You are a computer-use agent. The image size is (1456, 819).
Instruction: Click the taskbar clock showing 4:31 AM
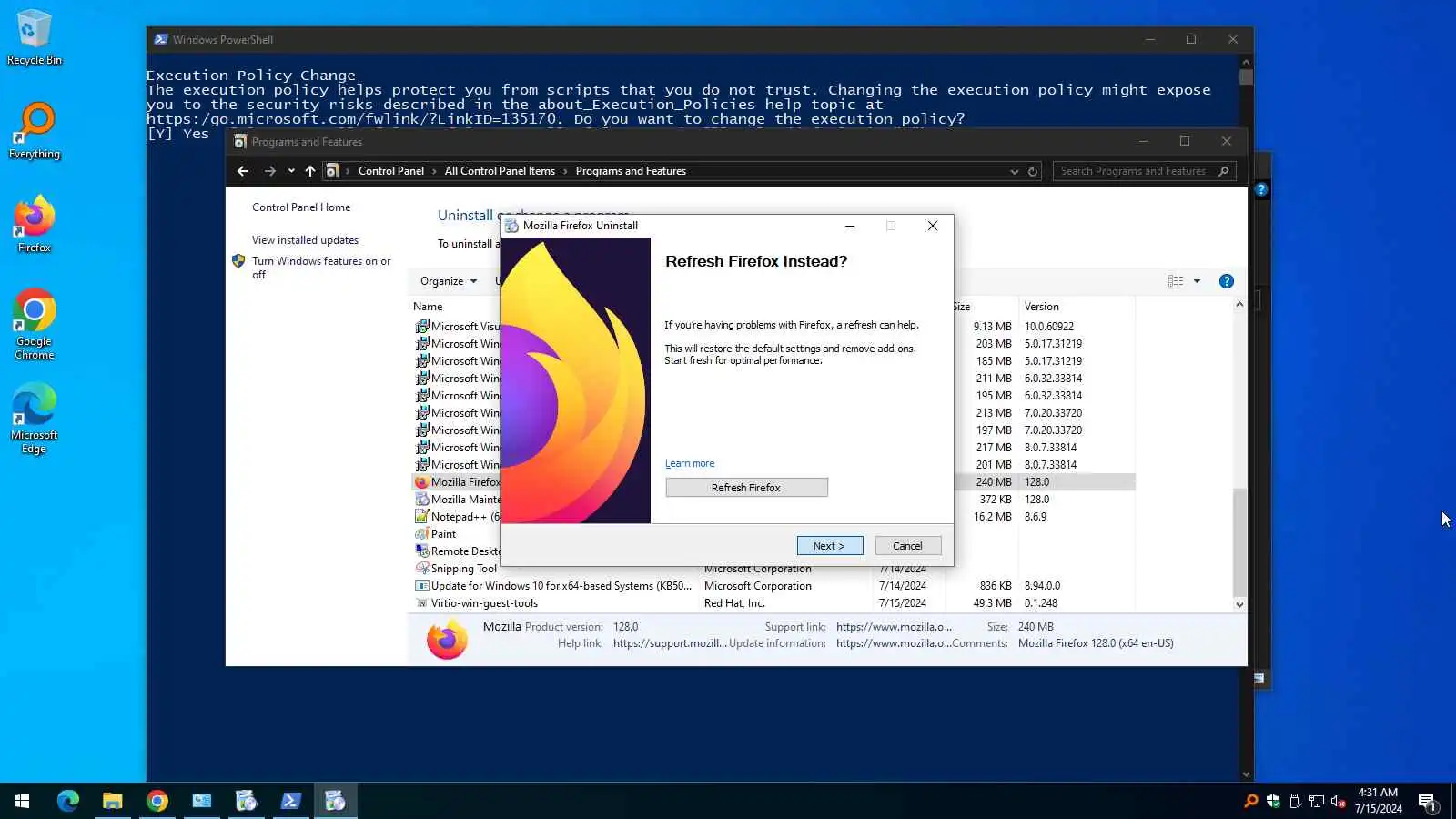coord(1378,801)
